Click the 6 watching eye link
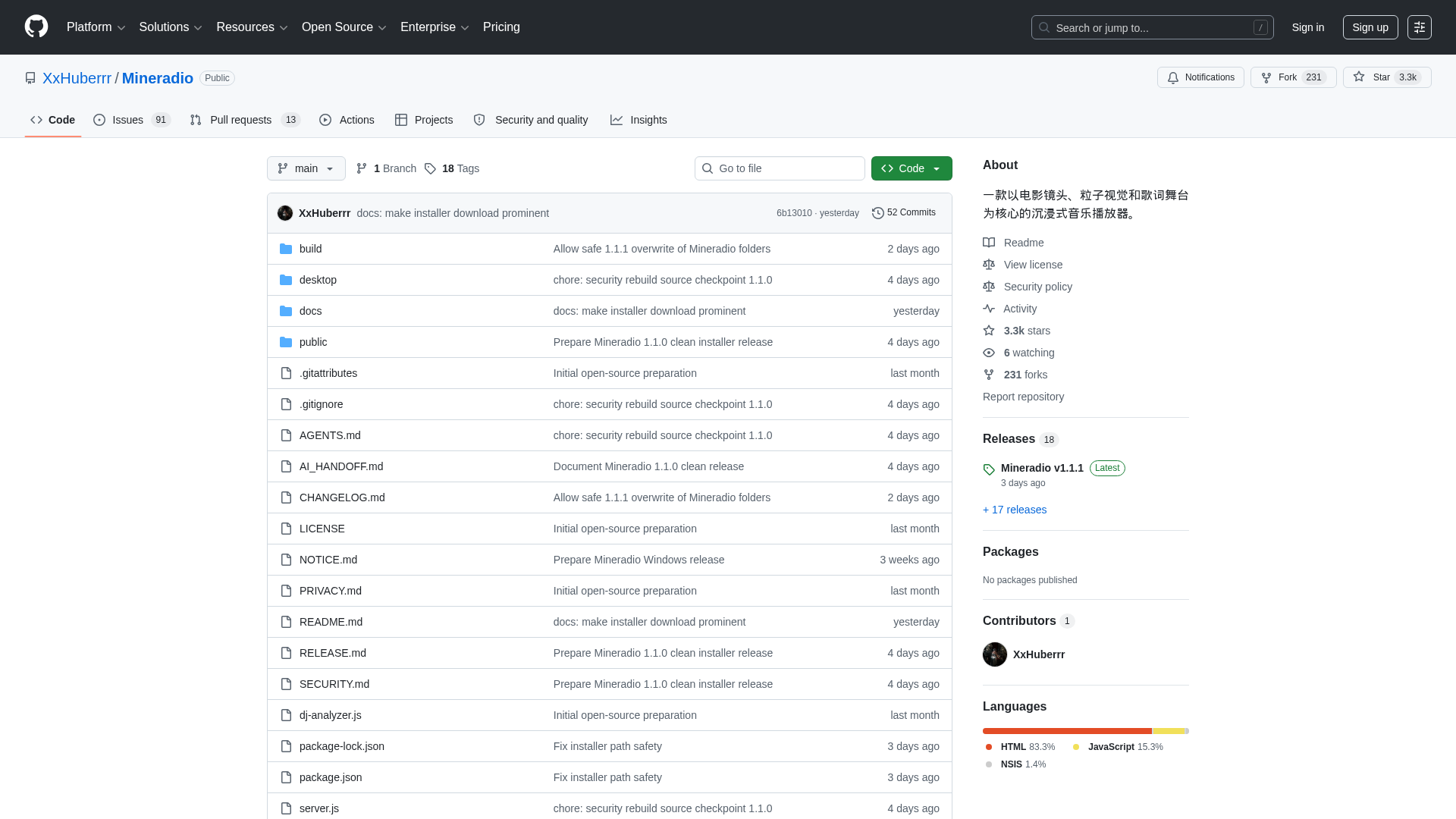The image size is (1456, 819). tap(1018, 353)
